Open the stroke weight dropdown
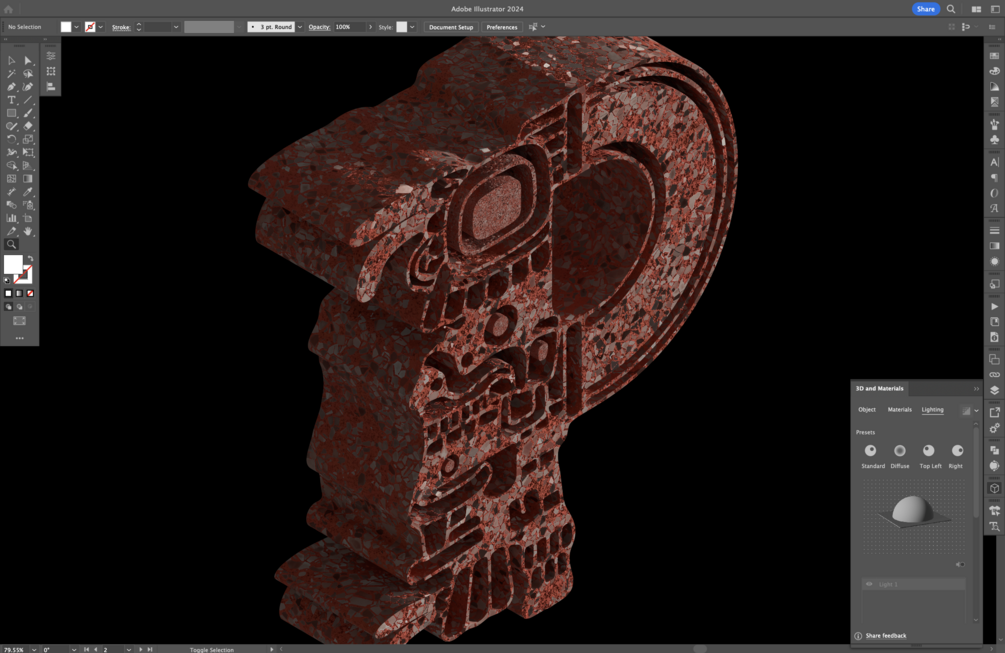 (176, 27)
